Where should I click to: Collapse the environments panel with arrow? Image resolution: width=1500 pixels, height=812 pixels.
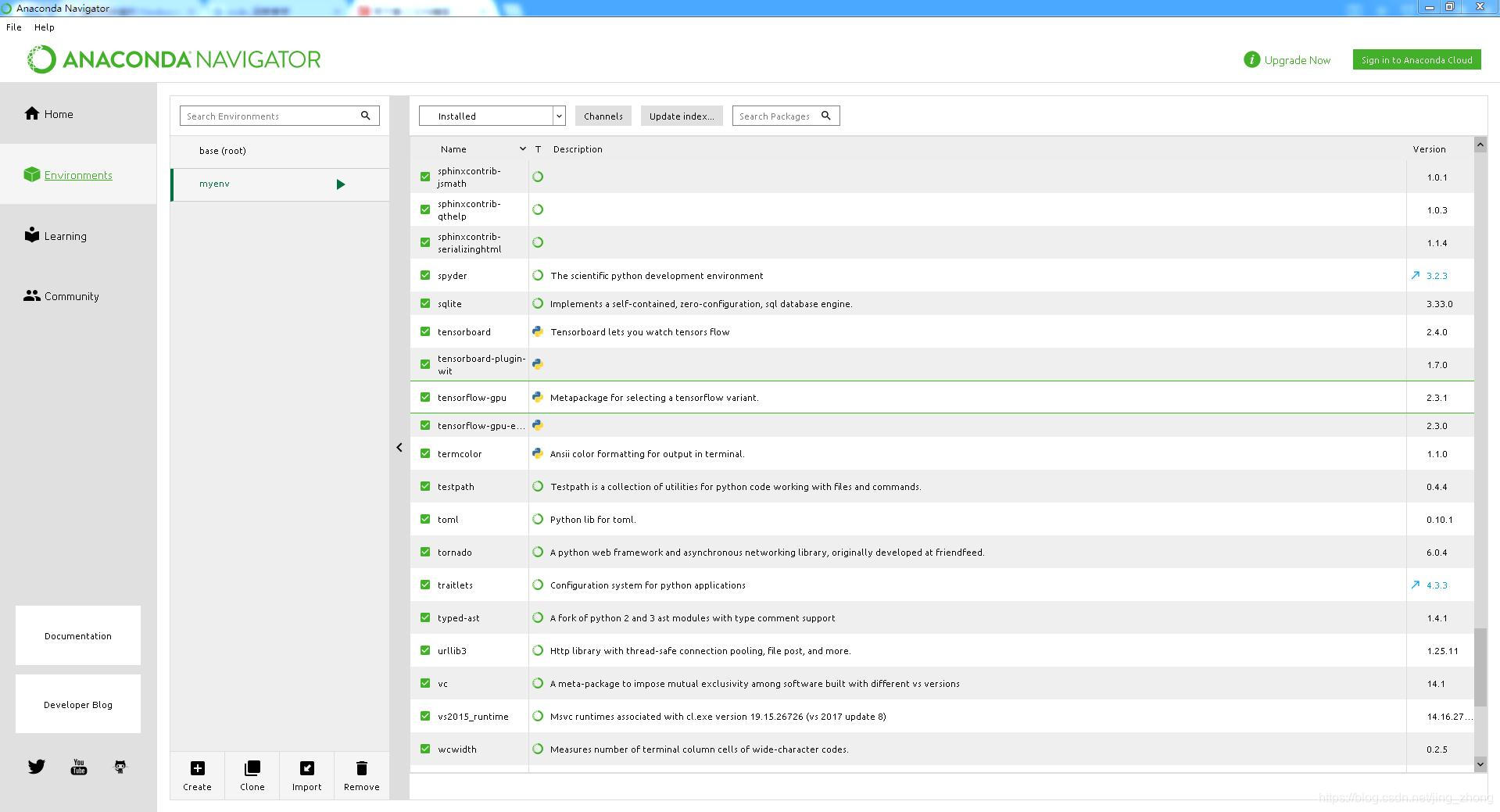pos(399,448)
